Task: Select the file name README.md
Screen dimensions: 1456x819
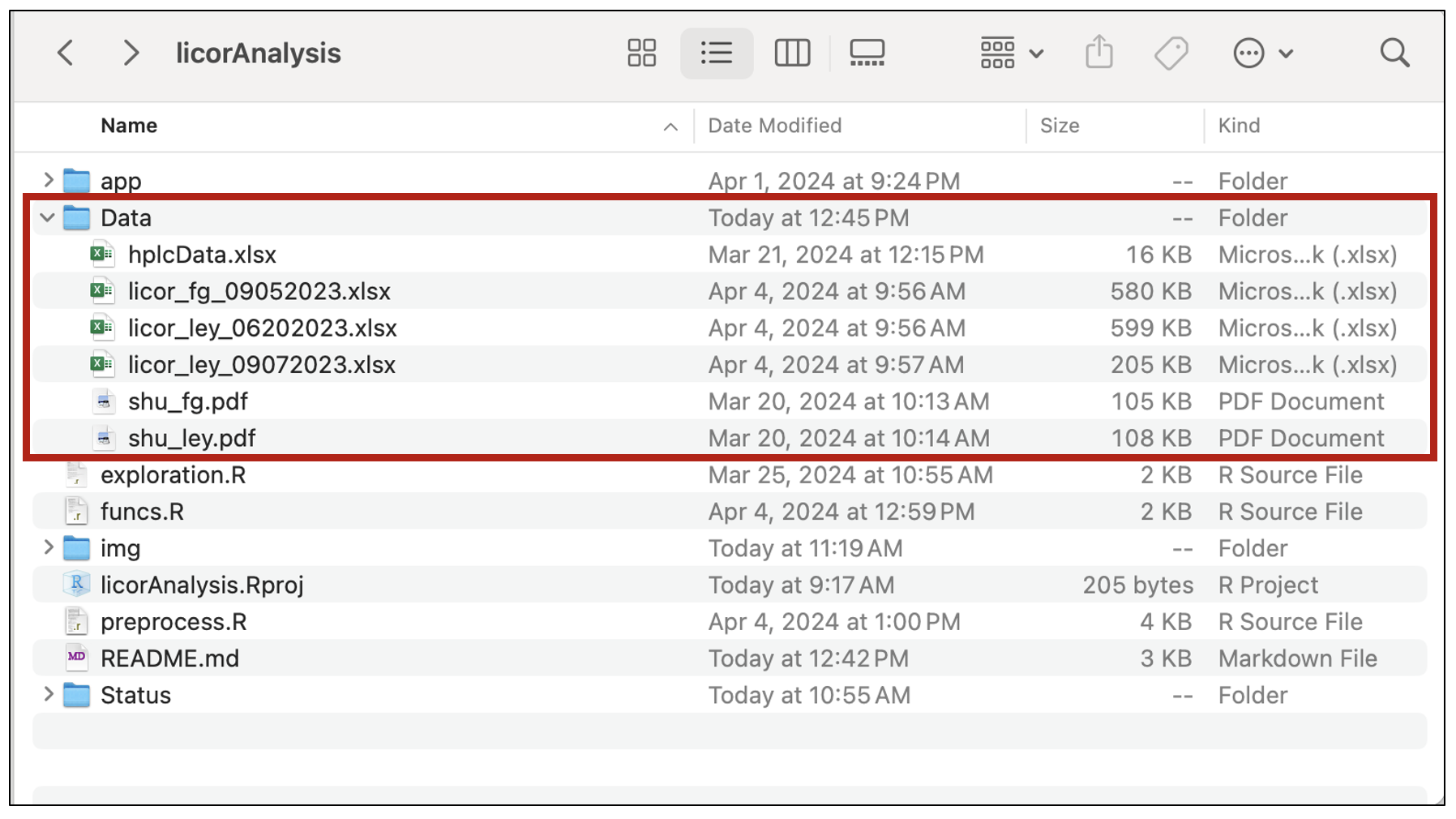Action: pos(169,658)
